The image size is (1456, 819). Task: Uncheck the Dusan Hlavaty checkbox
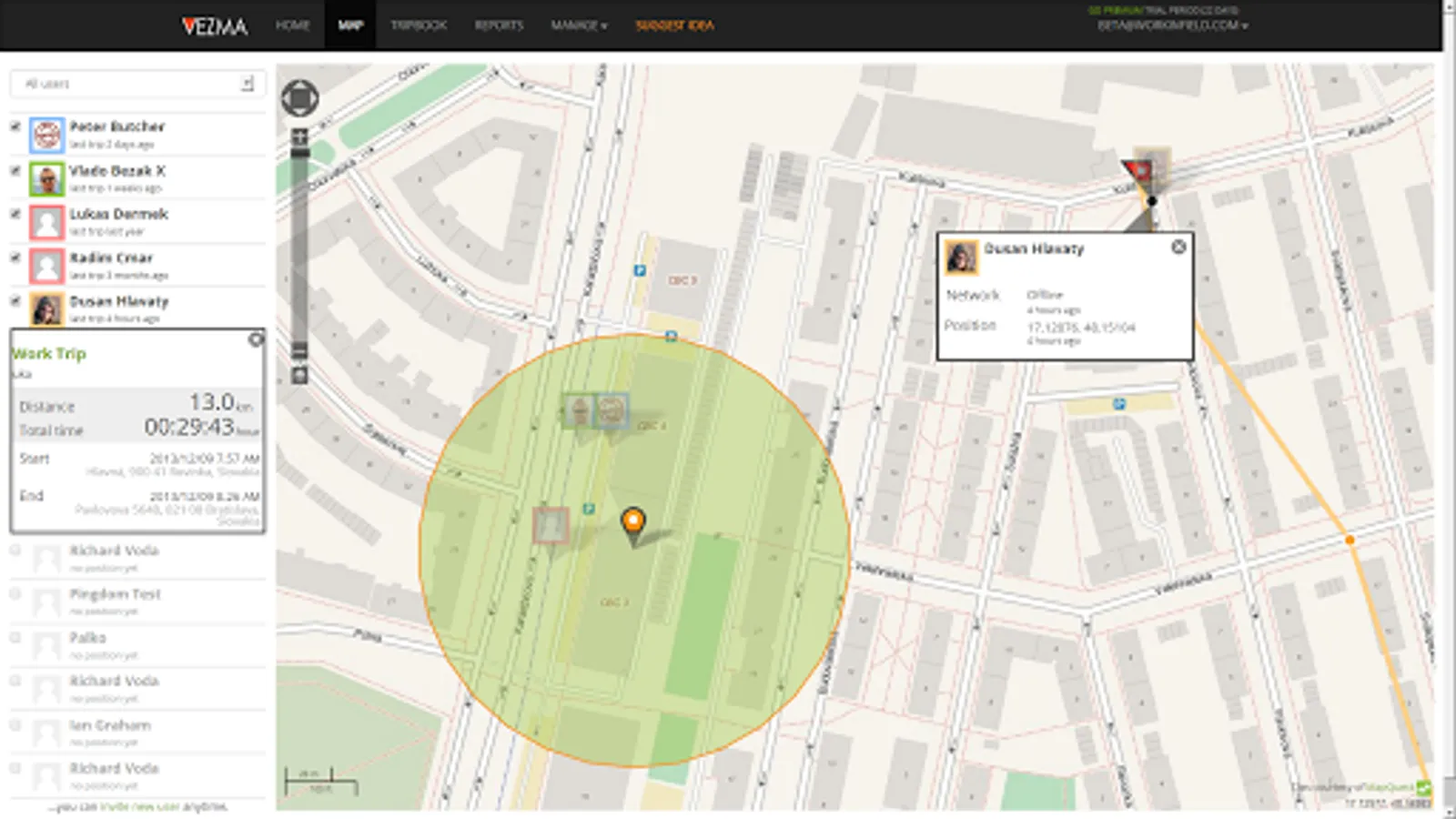(x=15, y=301)
